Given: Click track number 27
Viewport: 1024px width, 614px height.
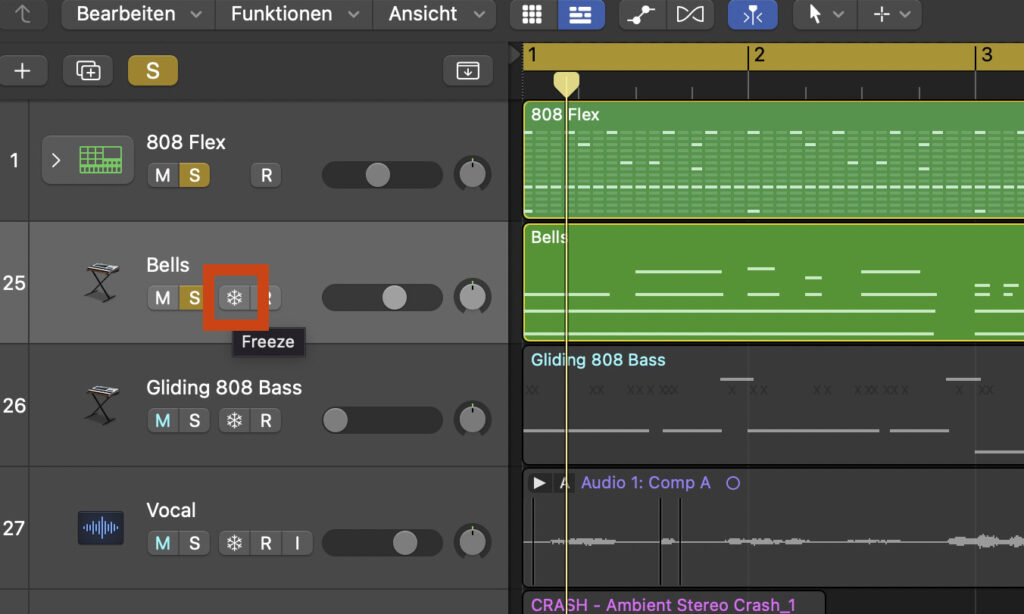Looking at the screenshot, I should point(14,528).
